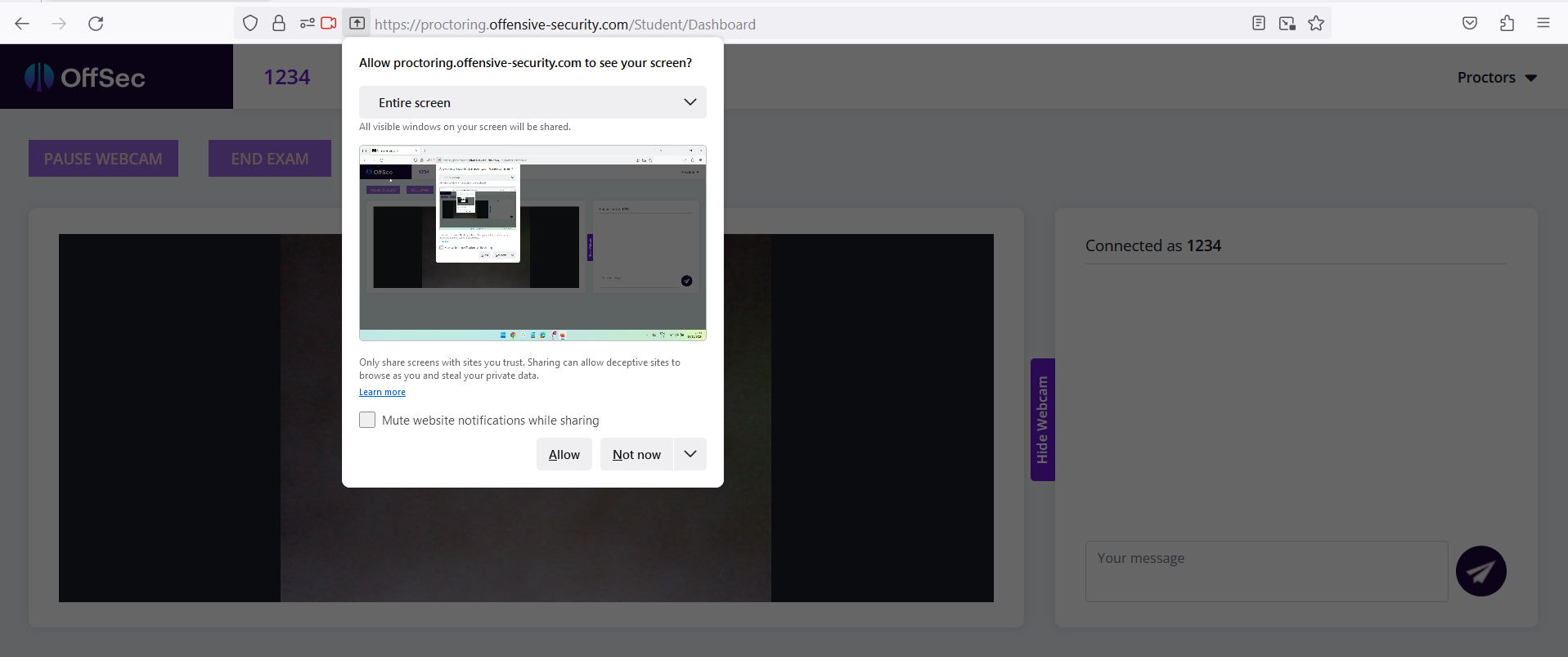Screen dimensions: 1568x657
Task: Go back with the browser back arrow
Action: coord(22,24)
